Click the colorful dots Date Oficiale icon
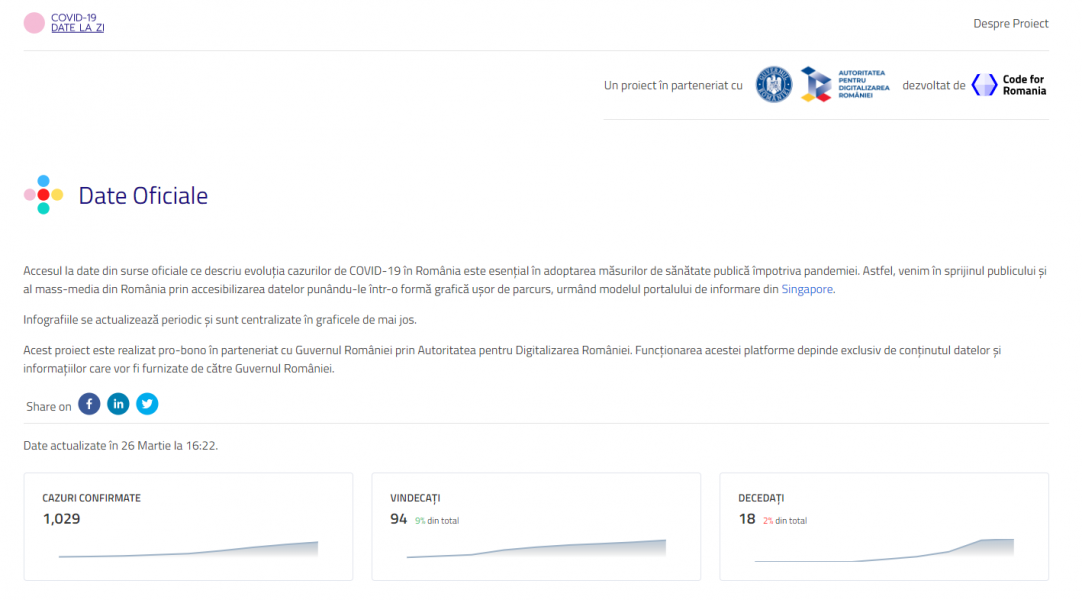1082x600 pixels. click(43, 194)
